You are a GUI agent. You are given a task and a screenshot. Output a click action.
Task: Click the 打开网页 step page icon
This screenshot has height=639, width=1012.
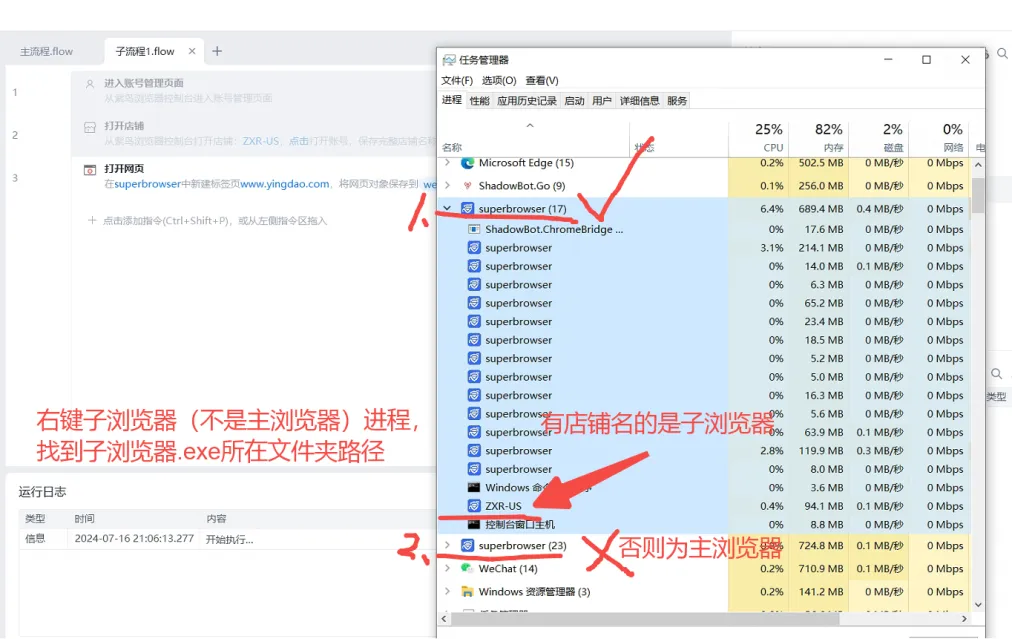[90, 170]
